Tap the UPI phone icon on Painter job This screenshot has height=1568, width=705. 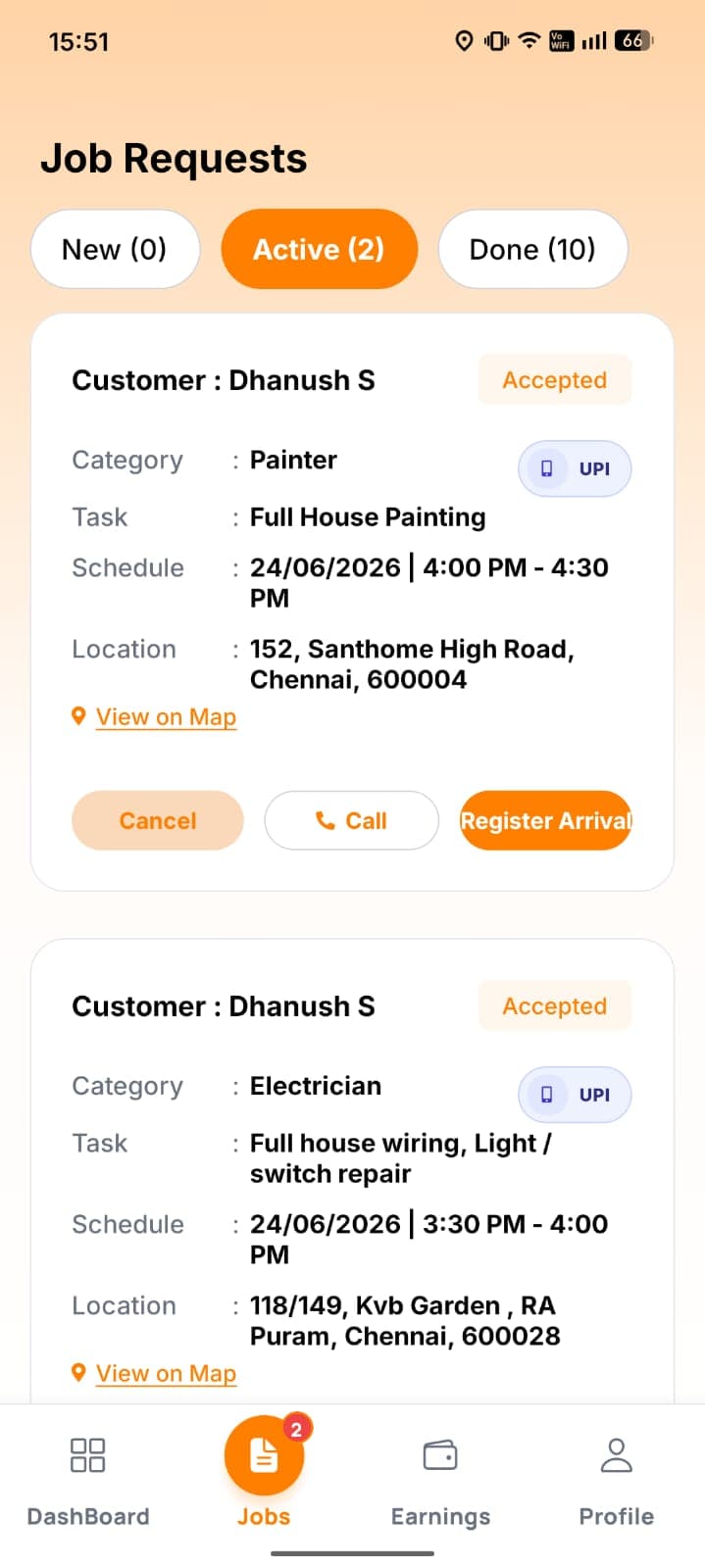click(x=547, y=468)
